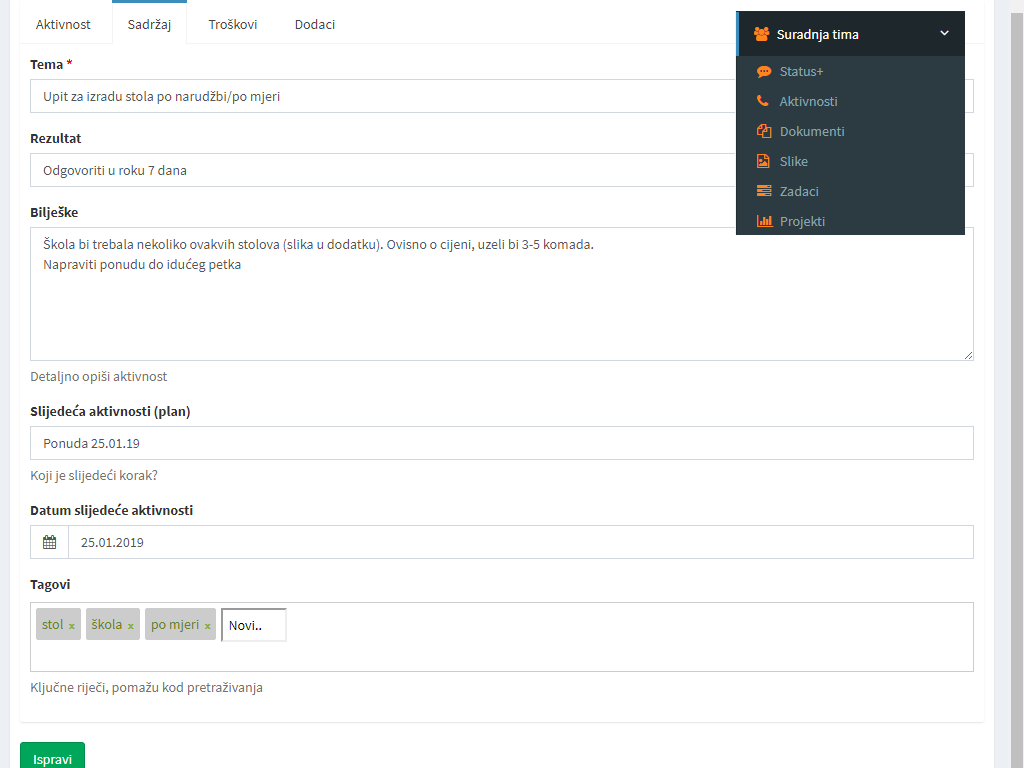Viewport: 1024px width, 768px height.
Task: Click the Tema input field
Action: (x=380, y=97)
